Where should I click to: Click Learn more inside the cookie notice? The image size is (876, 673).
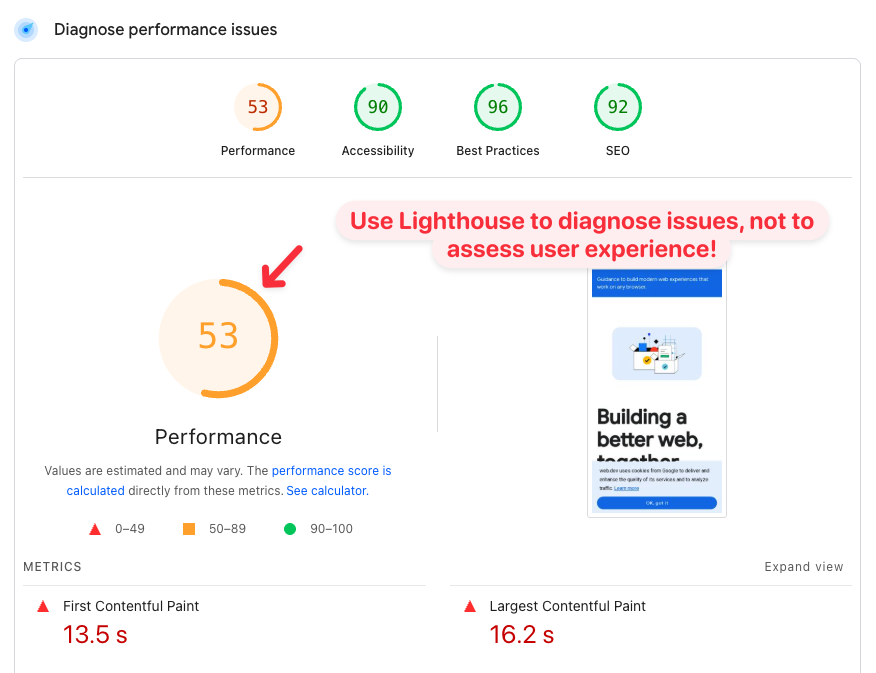click(x=627, y=488)
